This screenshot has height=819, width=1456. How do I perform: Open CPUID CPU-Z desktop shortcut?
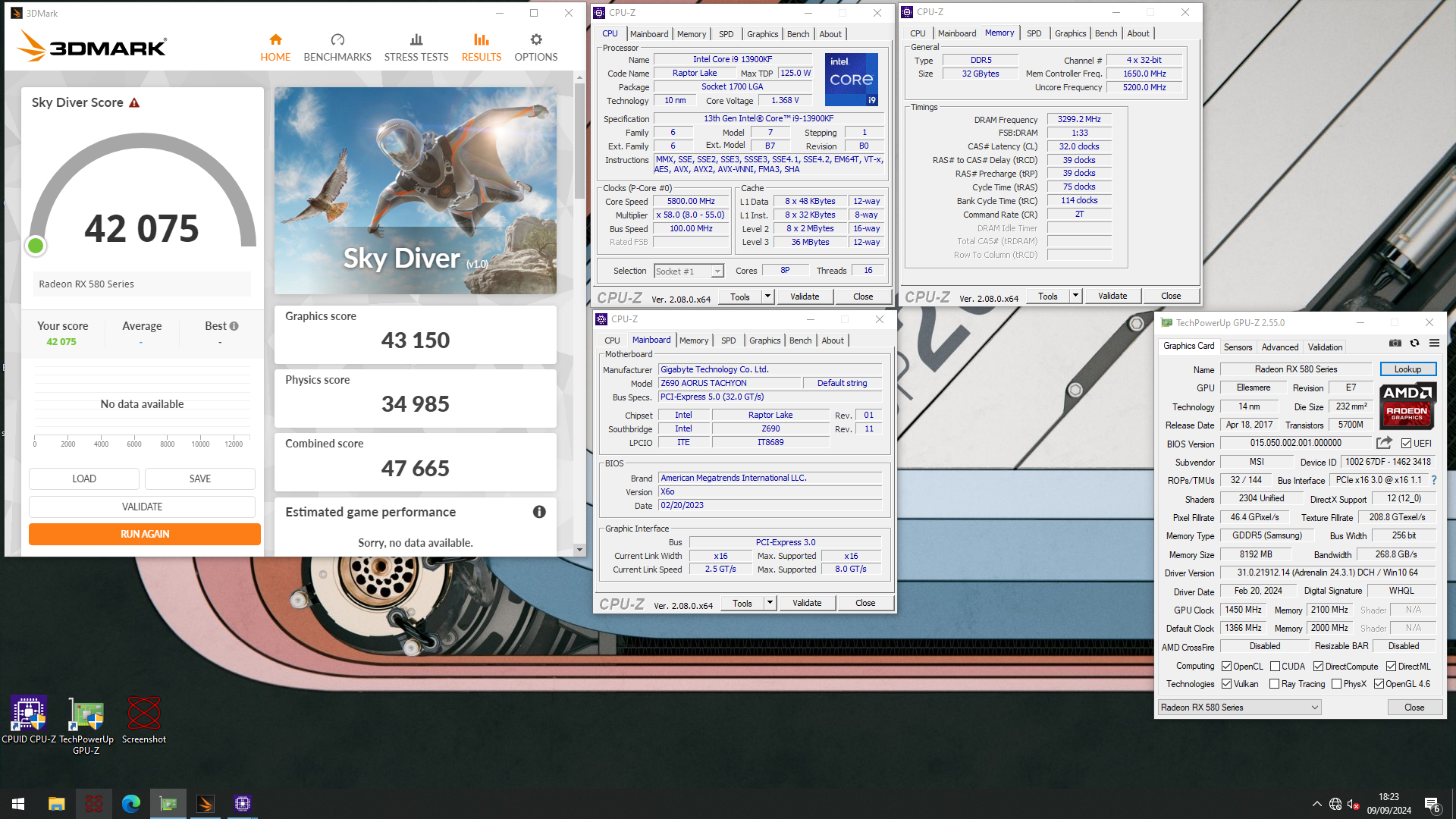point(29,720)
